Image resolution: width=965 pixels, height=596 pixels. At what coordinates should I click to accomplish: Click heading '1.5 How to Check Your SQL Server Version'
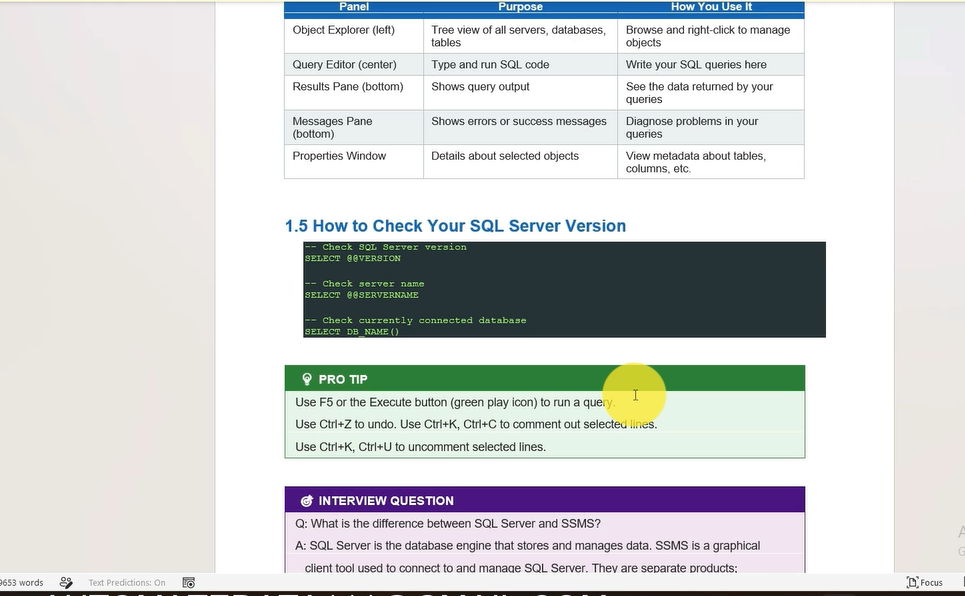pyautogui.click(x=455, y=226)
